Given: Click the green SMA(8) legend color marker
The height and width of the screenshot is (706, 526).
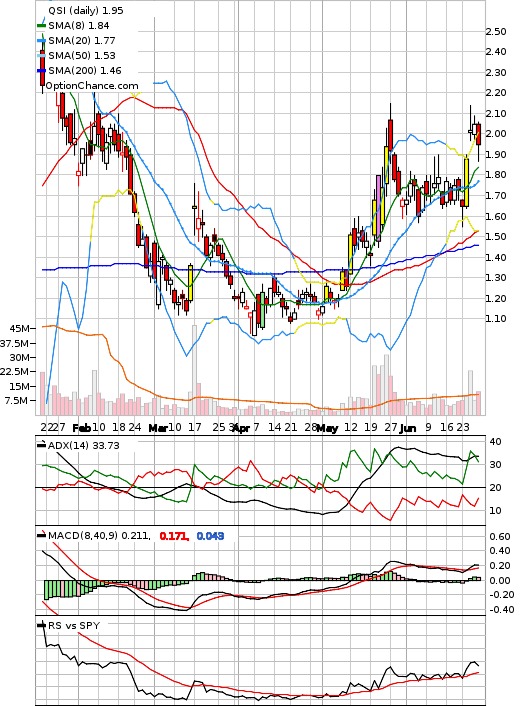Looking at the screenshot, I should point(41,26).
